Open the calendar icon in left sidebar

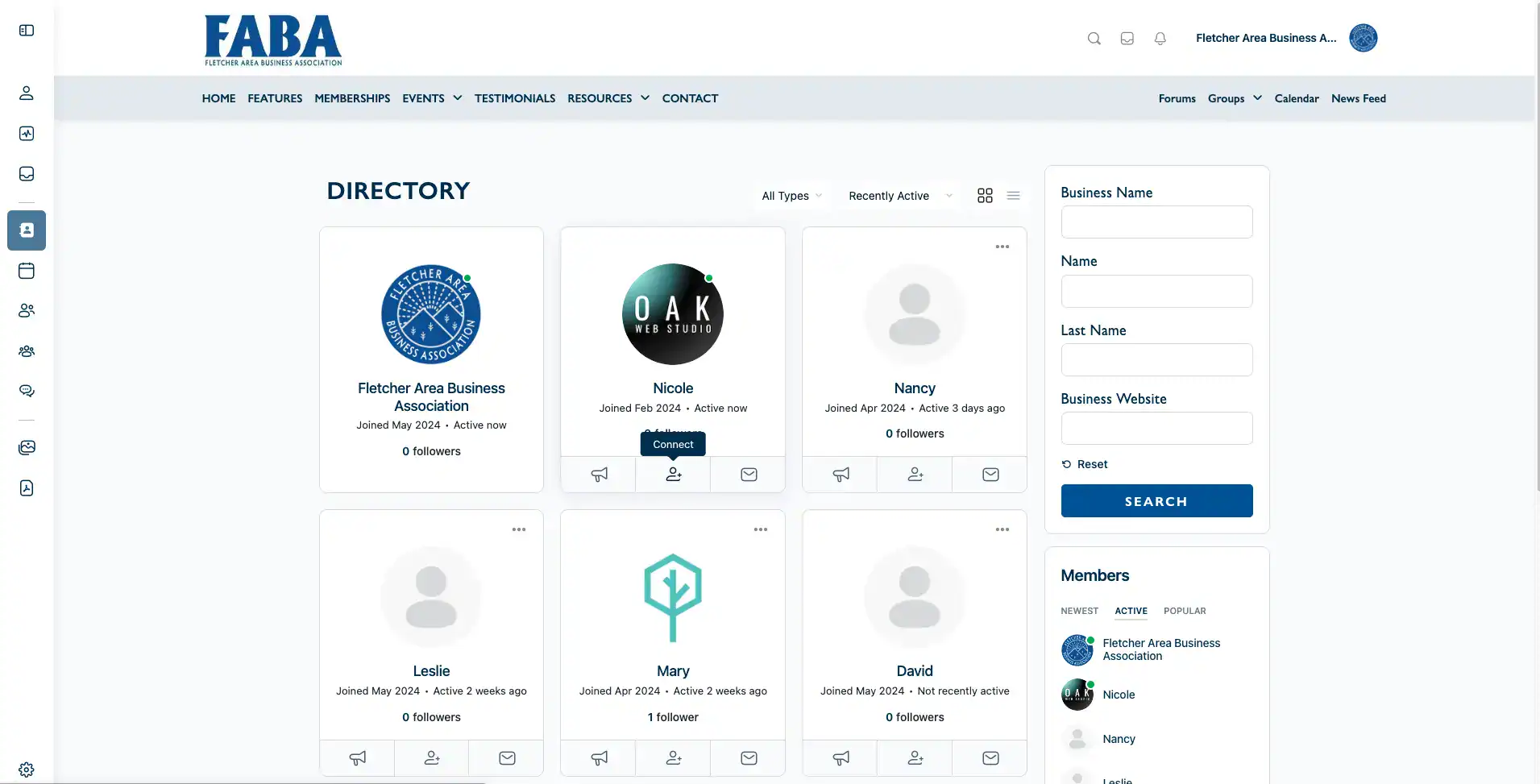[x=27, y=271]
